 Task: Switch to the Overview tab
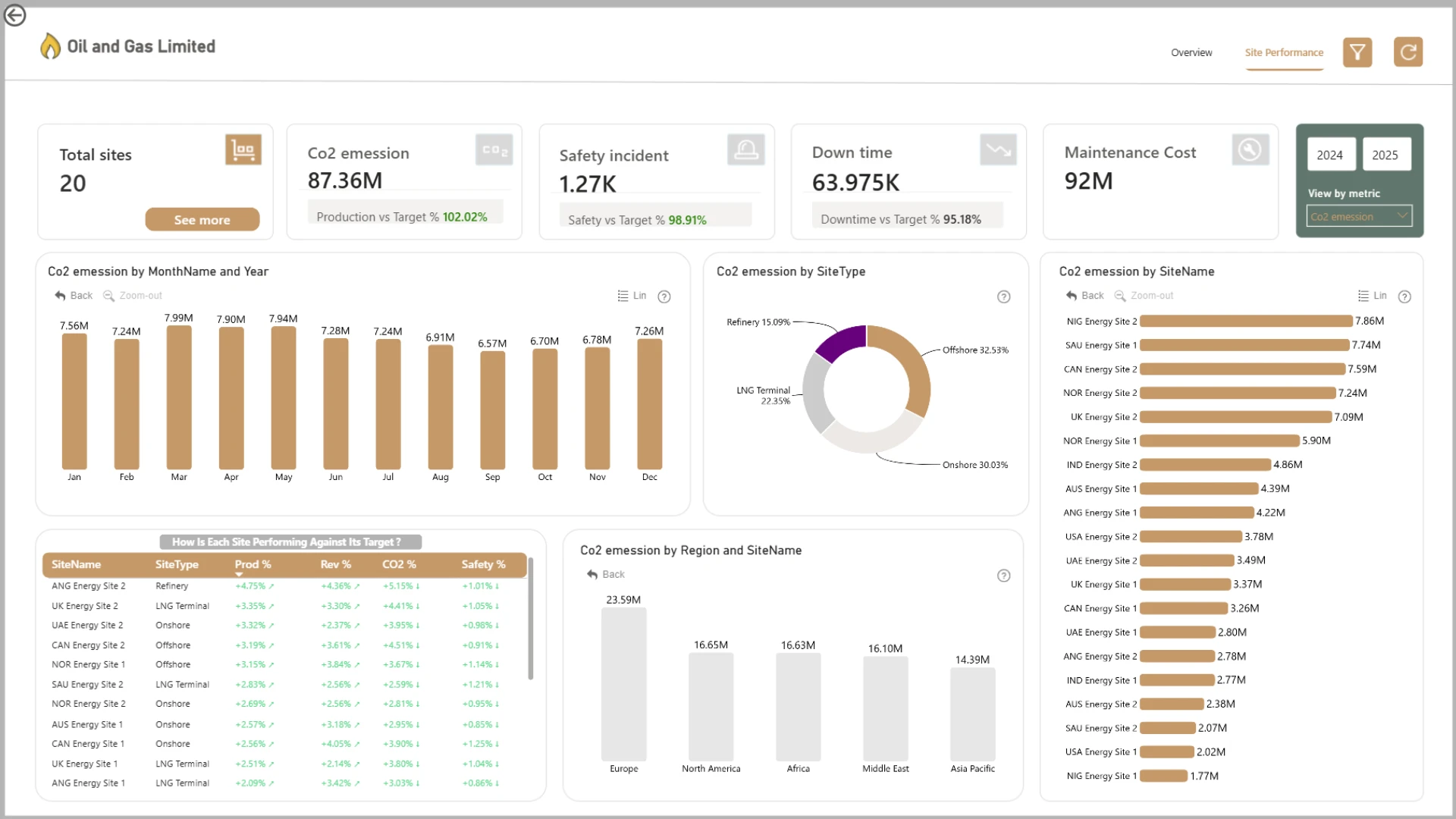pyautogui.click(x=1191, y=52)
